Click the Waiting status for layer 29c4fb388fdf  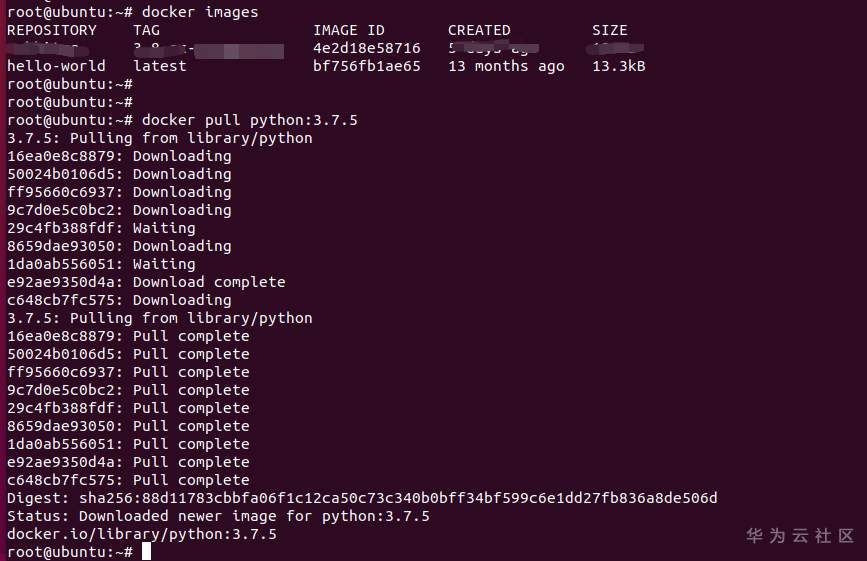(164, 228)
